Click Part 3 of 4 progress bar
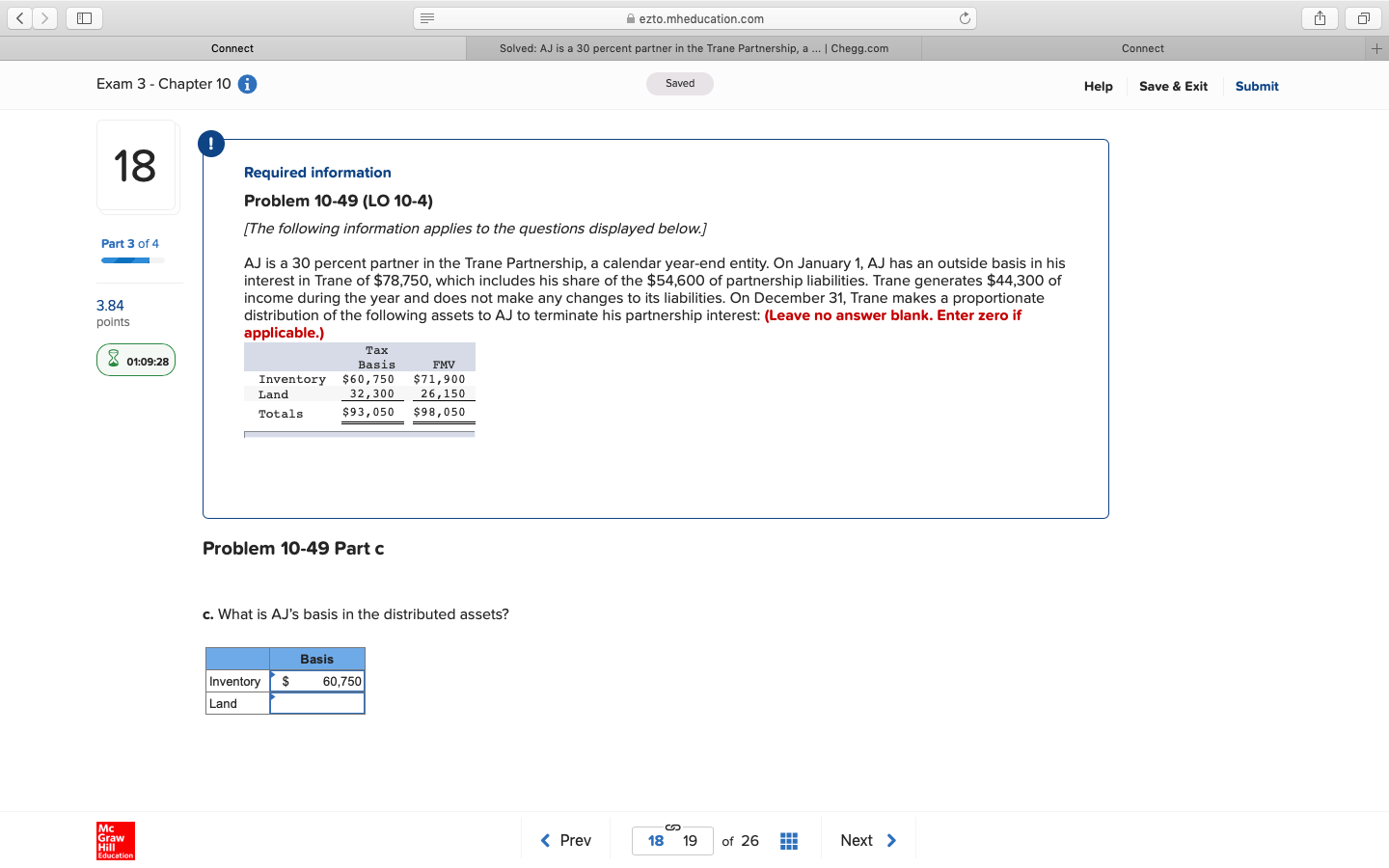This screenshot has height=868, width=1389. (x=133, y=260)
